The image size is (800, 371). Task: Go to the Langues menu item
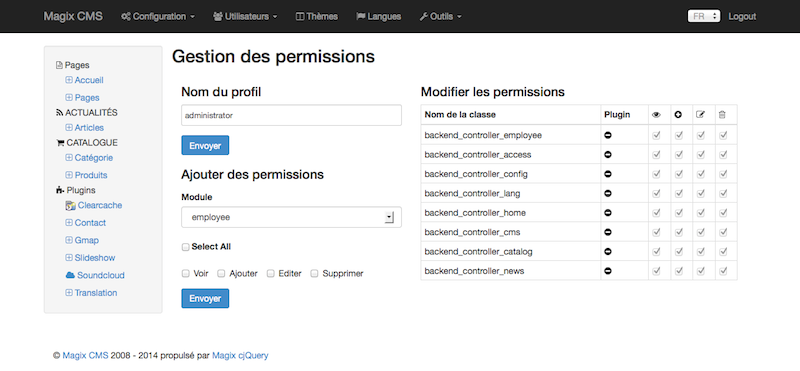379,16
